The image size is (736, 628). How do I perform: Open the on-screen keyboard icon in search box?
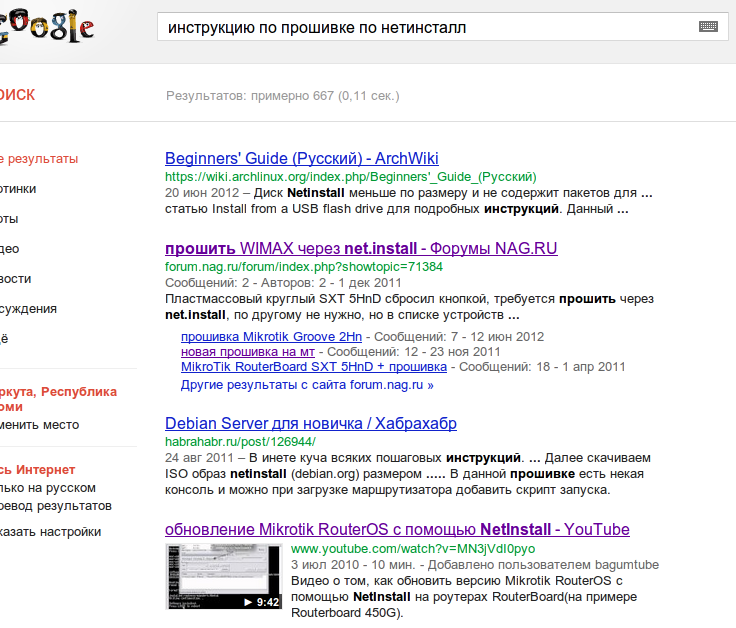tap(708, 26)
